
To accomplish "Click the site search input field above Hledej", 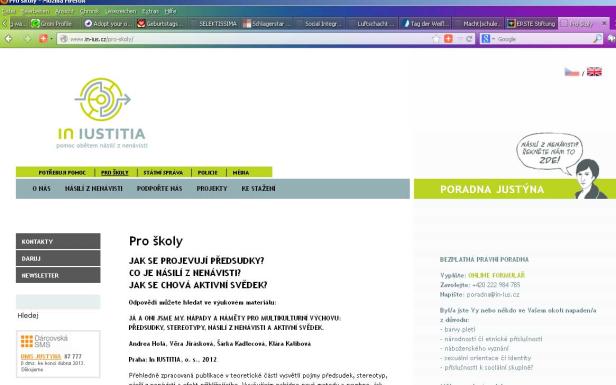I will (x=58, y=302).
